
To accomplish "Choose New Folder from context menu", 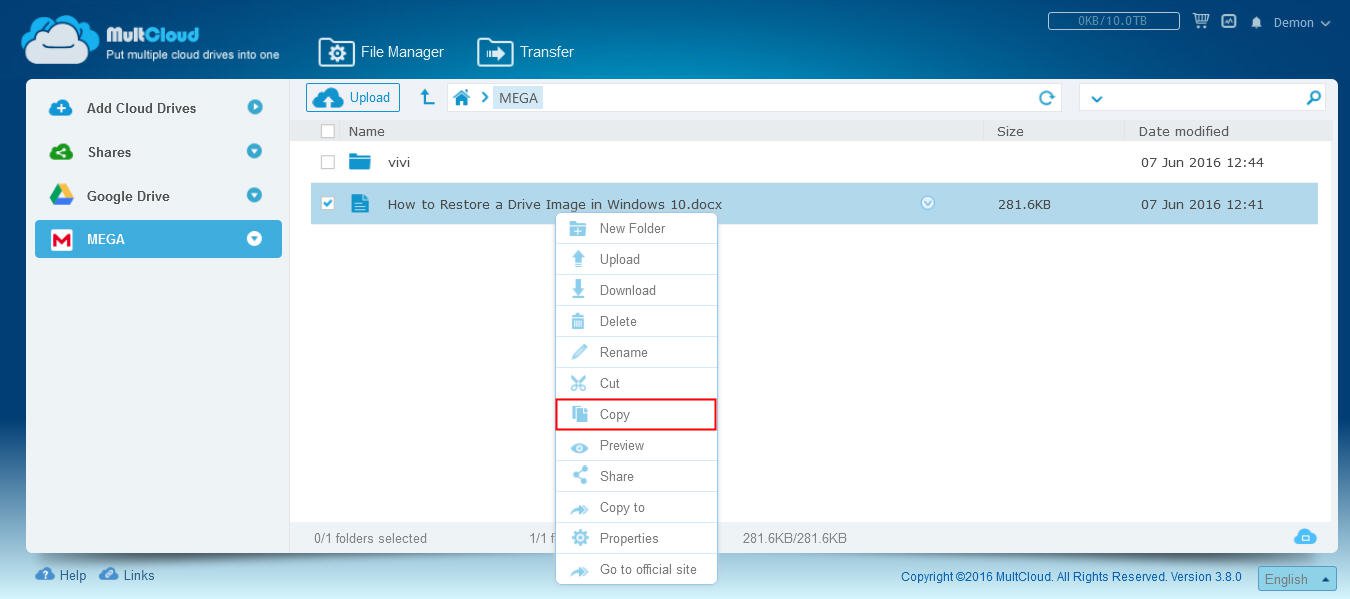I will [x=636, y=228].
